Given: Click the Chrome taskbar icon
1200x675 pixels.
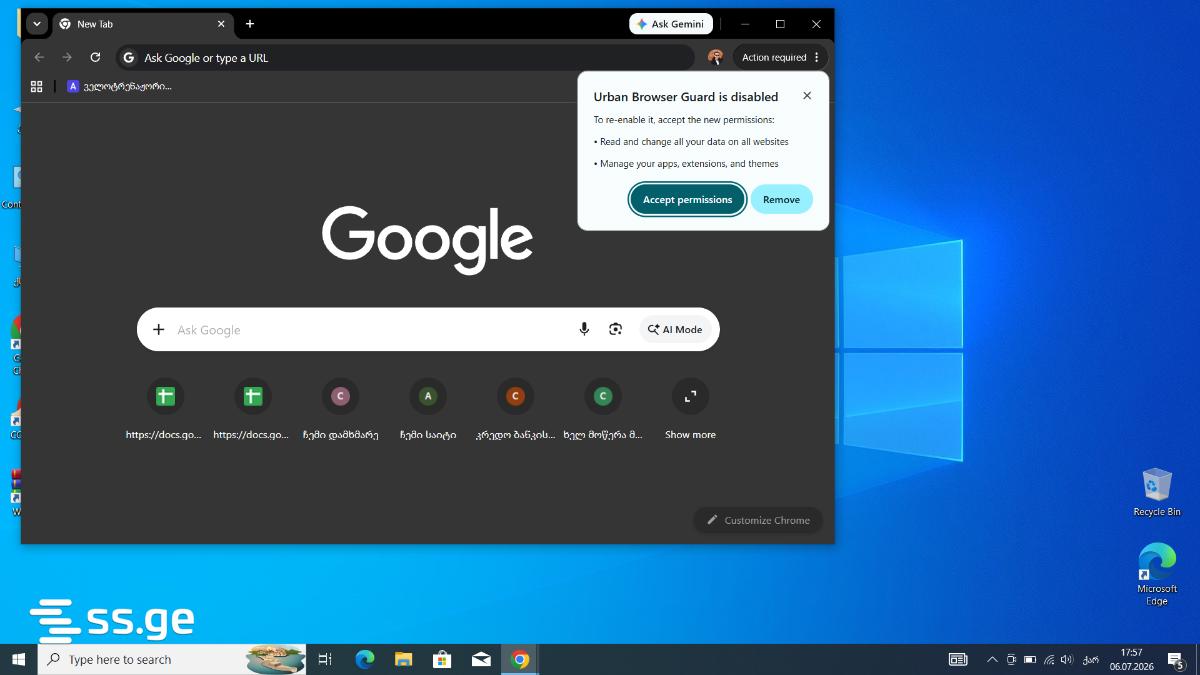Looking at the screenshot, I should point(520,659).
